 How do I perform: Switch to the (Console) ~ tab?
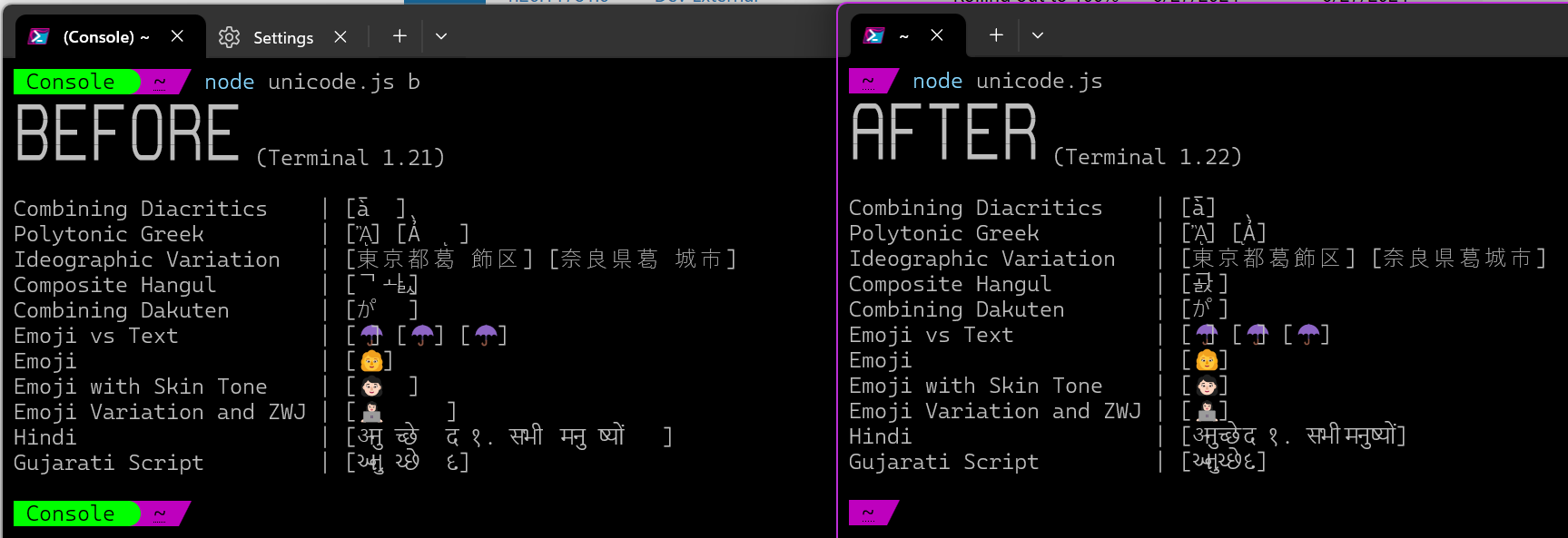coord(110,36)
